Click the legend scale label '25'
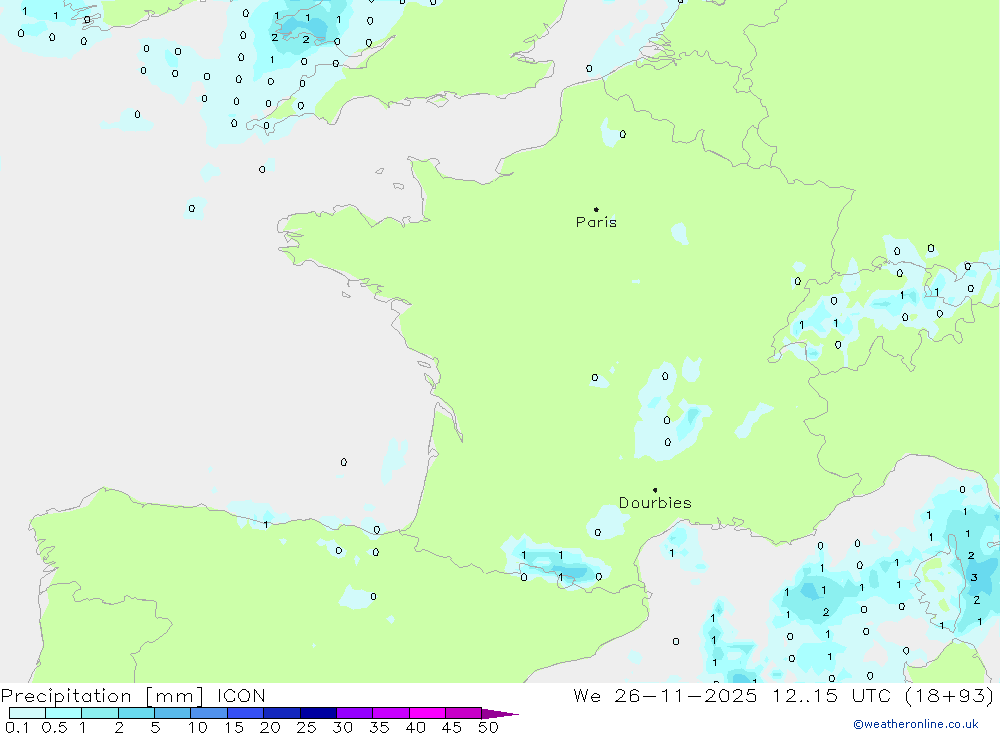This screenshot has height=733, width=1000. (x=307, y=727)
